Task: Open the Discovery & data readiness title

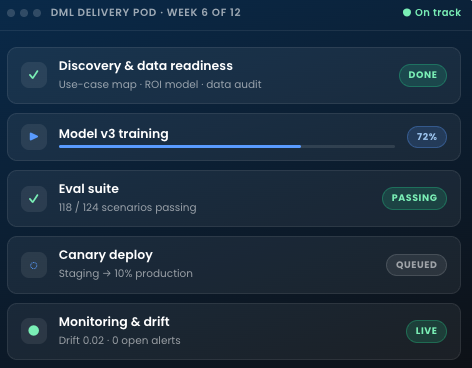Action: coord(146,66)
